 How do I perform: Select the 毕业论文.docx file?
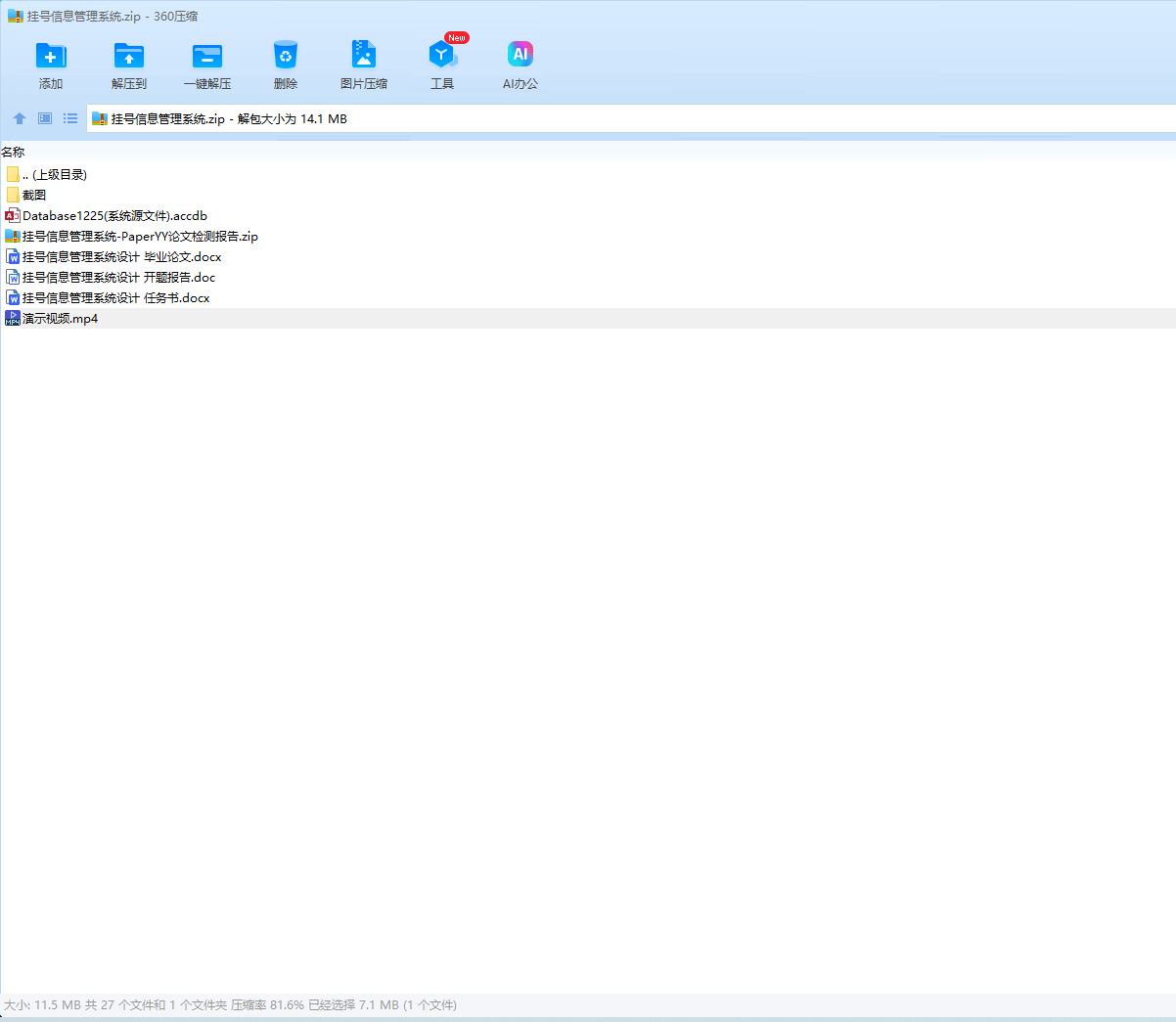(x=588, y=257)
